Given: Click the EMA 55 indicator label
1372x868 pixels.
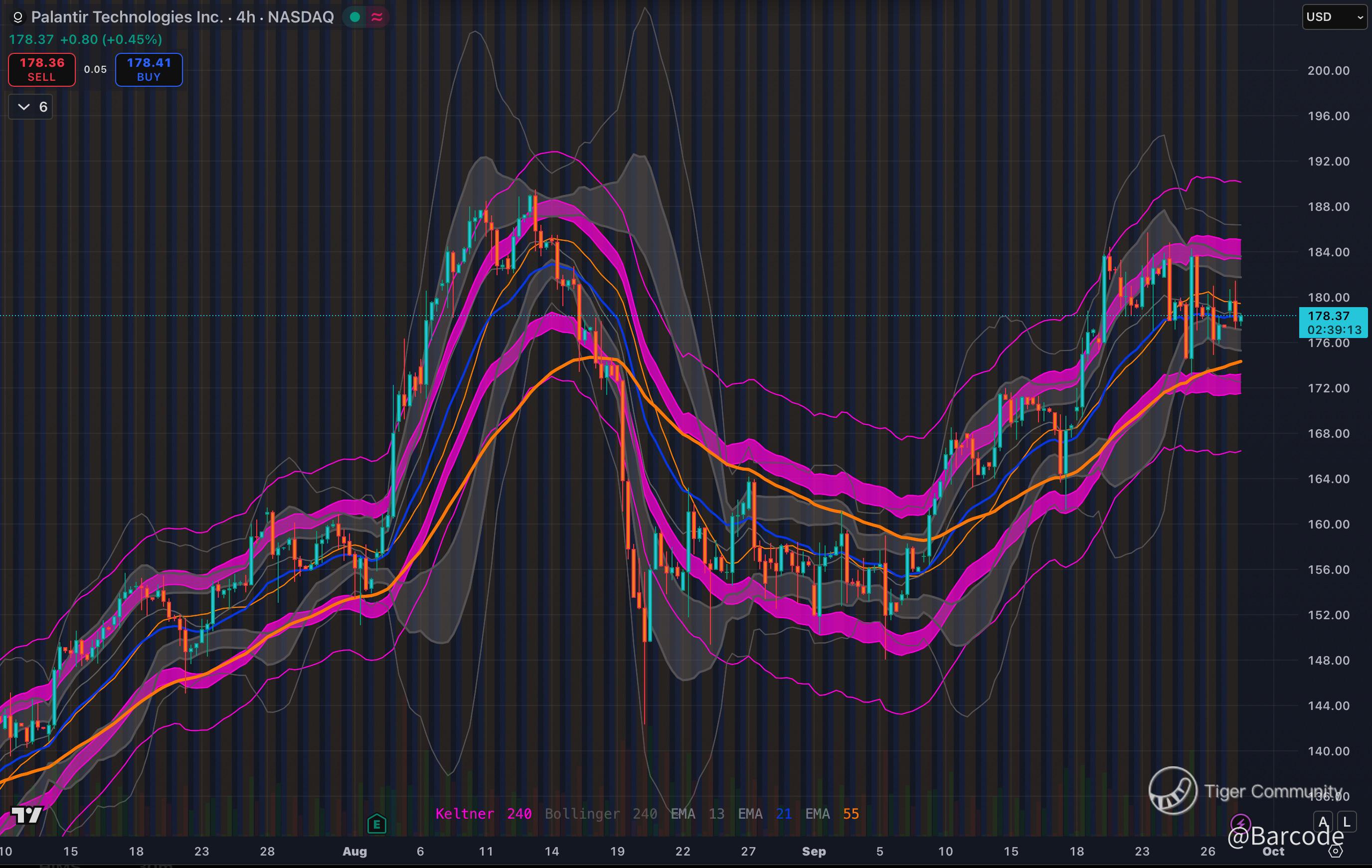Looking at the screenshot, I should [832, 814].
